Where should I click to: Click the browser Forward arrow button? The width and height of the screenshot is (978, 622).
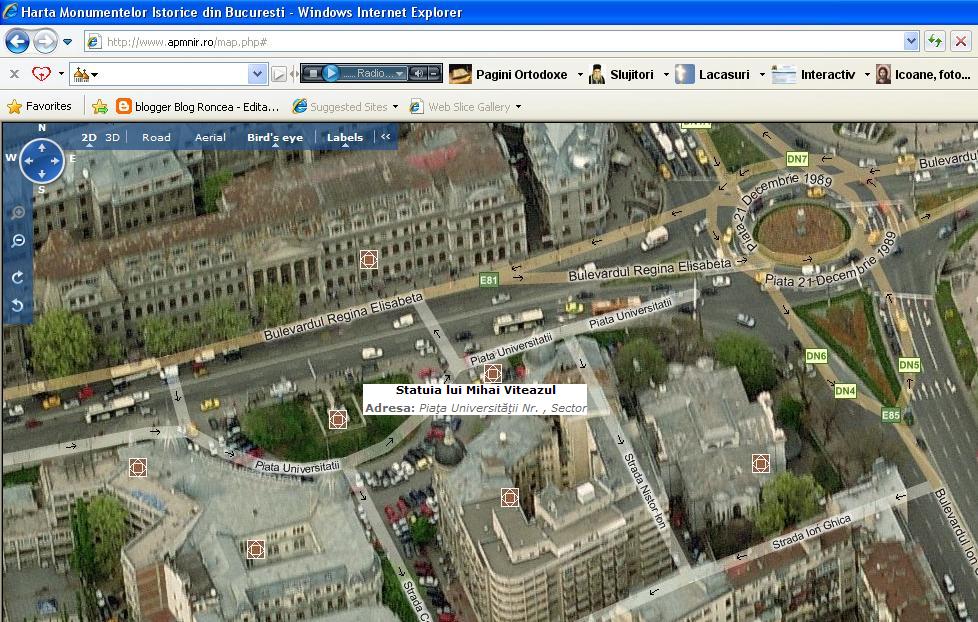tap(45, 42)
